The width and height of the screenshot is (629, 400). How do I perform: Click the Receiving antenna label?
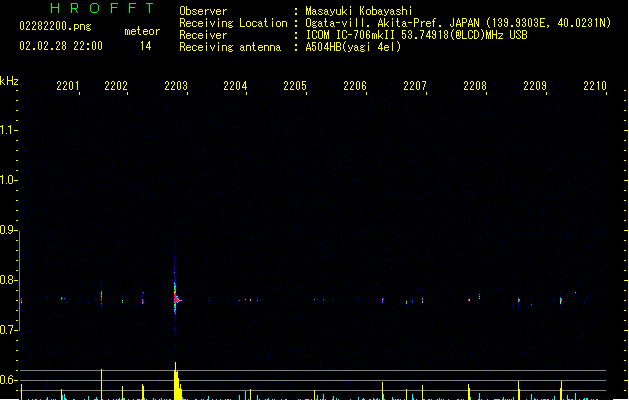tap(230, 47)
